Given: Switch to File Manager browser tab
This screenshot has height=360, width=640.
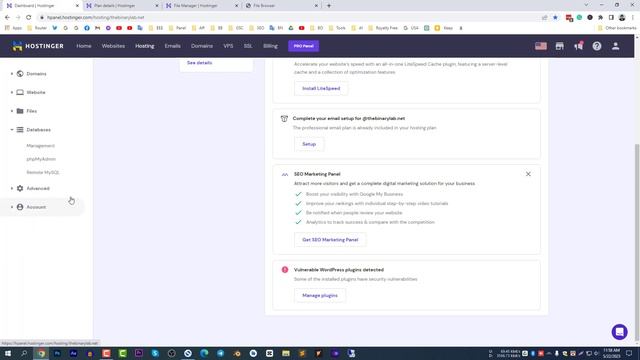Looking at the screenshot, I should tap(202, 6).
